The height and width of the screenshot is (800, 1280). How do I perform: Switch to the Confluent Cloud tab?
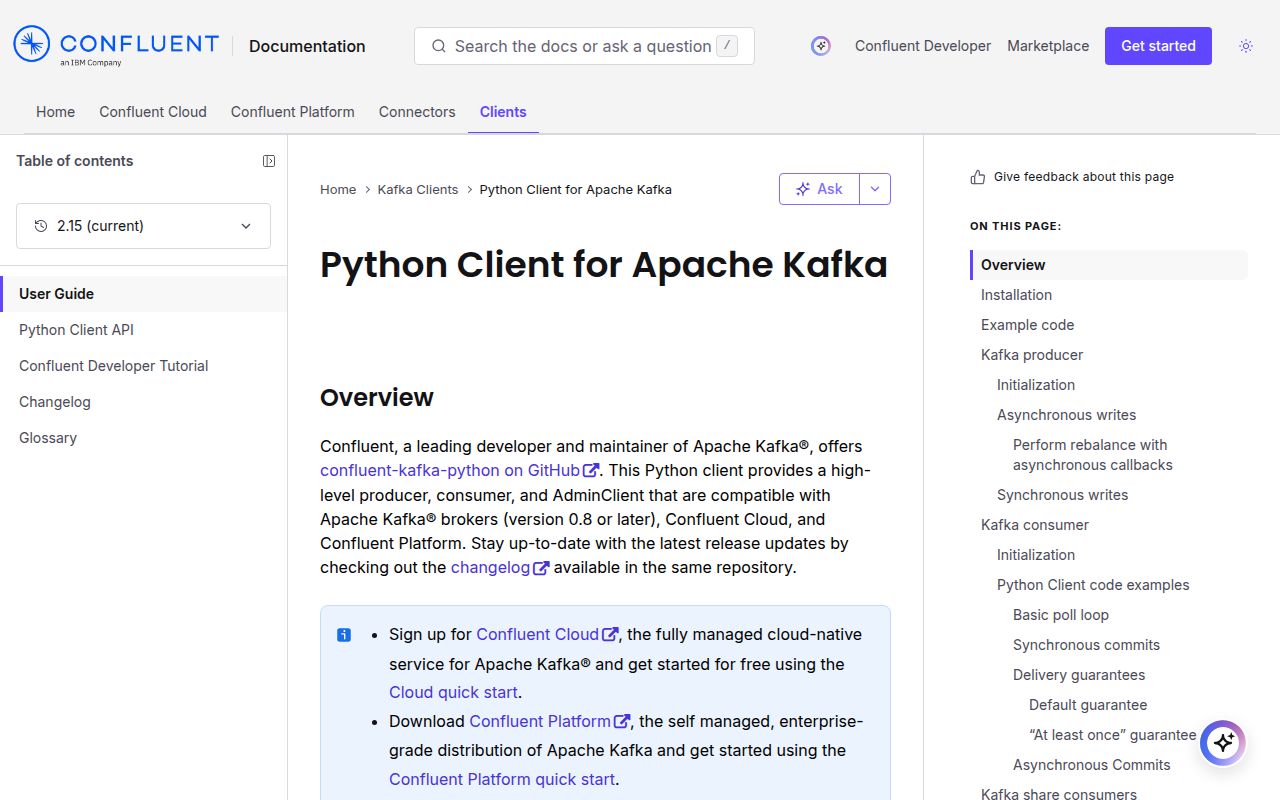pyautogui.click(x=153, y=112)
